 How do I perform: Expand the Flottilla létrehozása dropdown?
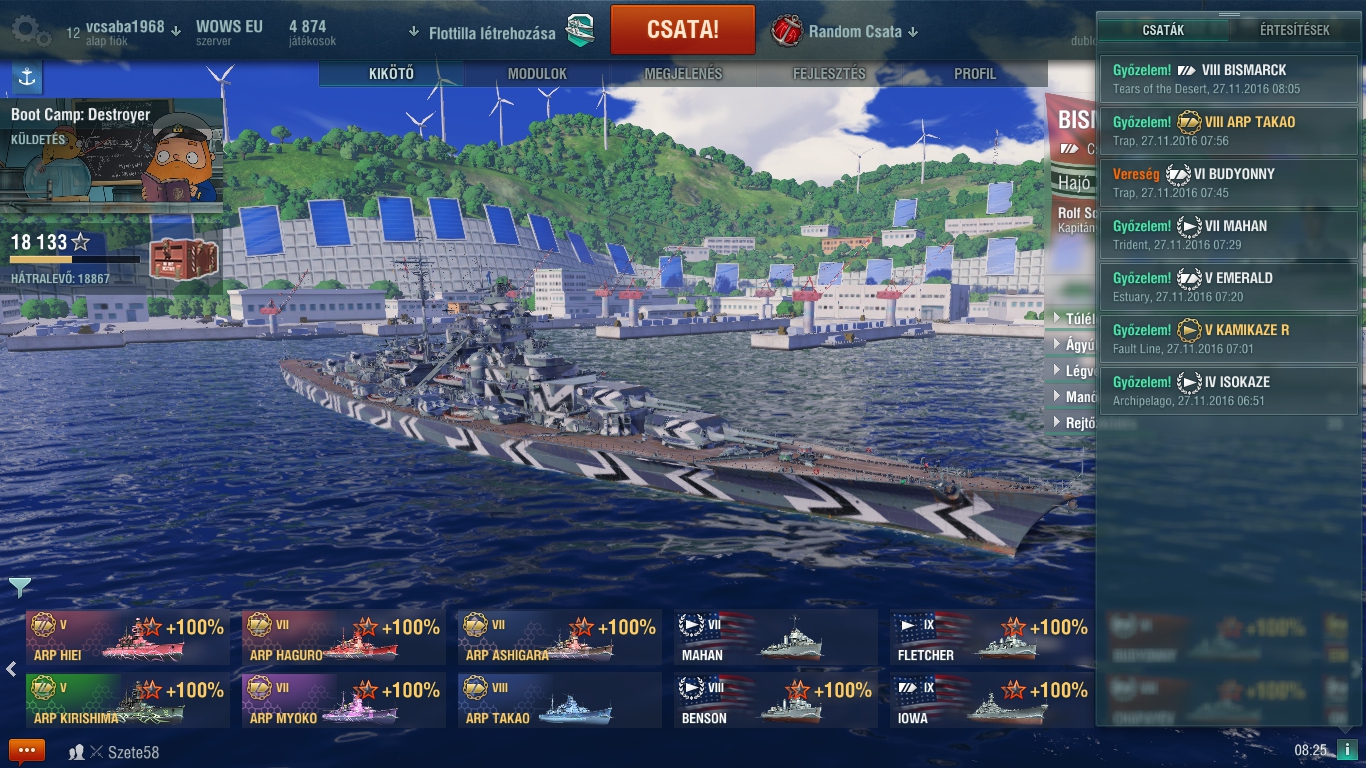(414, 32)
